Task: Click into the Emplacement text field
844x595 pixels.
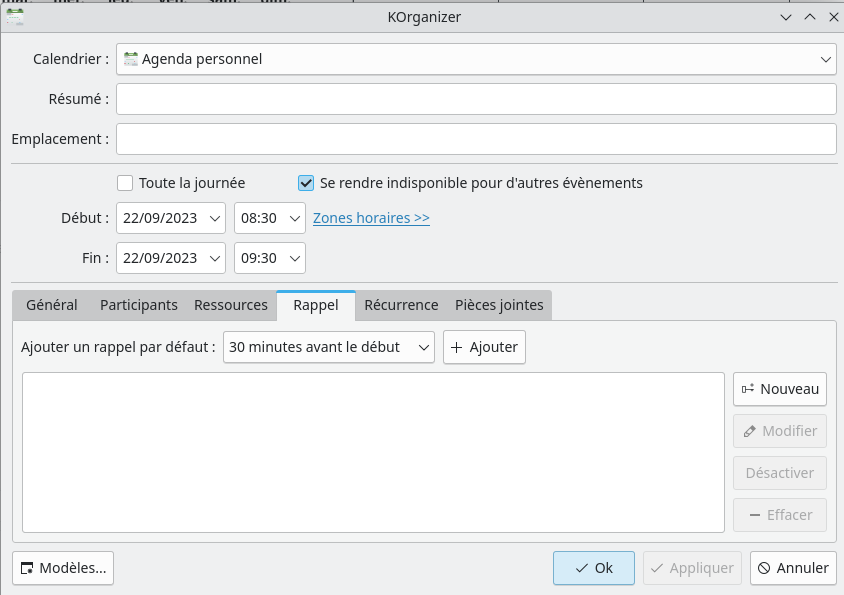Action: coord(476,139)
